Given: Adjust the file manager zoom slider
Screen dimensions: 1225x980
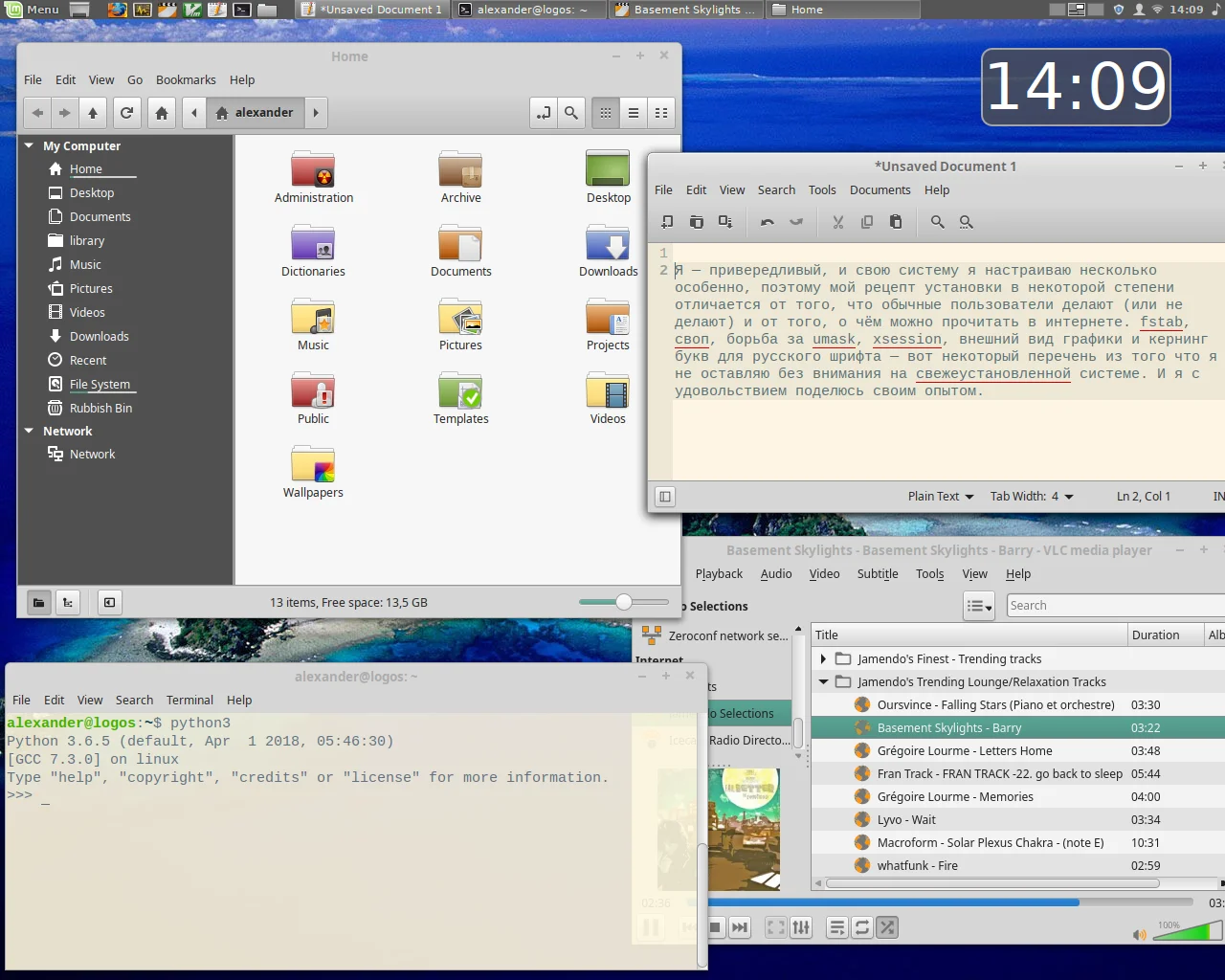Looking at the screenshot, I should pyautogui.click(x=624, y=602).
